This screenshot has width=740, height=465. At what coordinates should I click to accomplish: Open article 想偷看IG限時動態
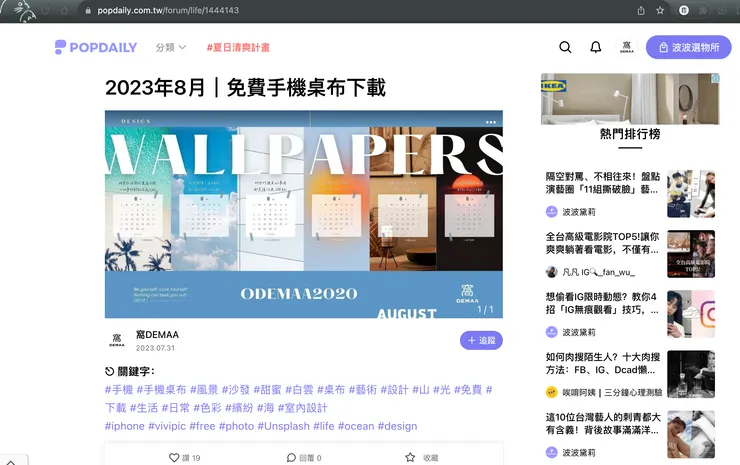(603, 303)
